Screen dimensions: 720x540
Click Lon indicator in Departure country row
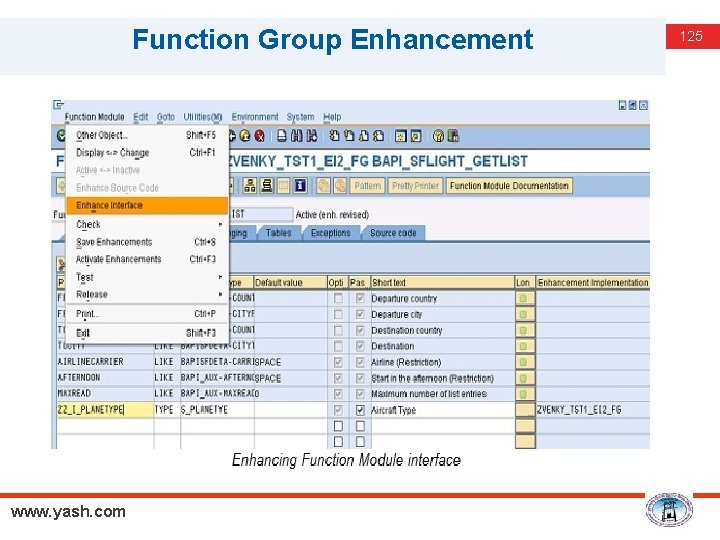pyautogui.click(x=523, y=298)
